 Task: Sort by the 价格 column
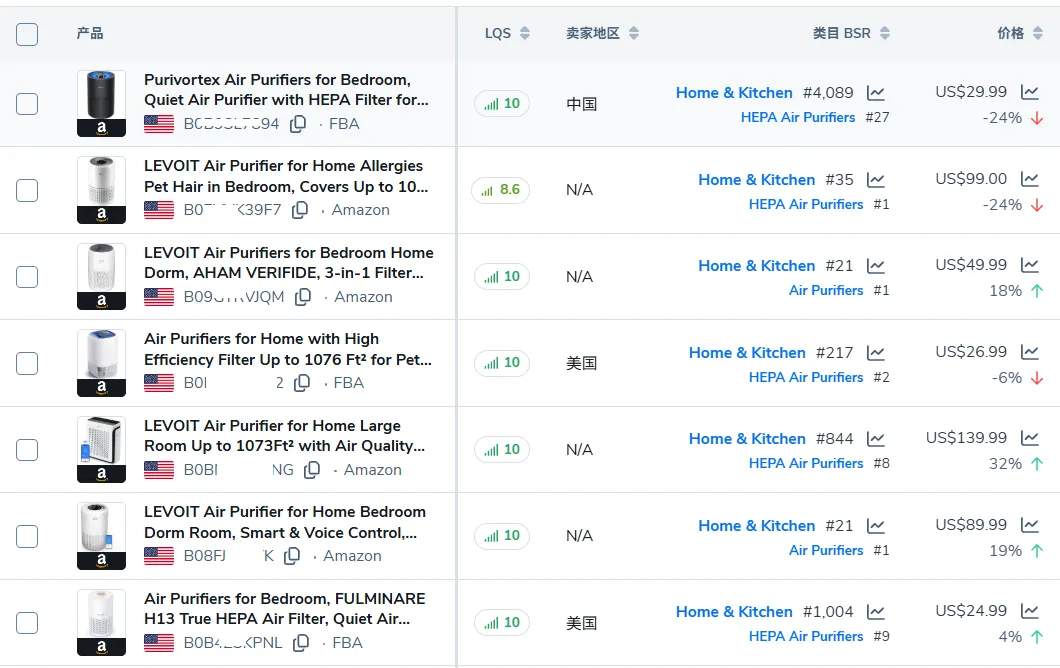pos(1038,33)
